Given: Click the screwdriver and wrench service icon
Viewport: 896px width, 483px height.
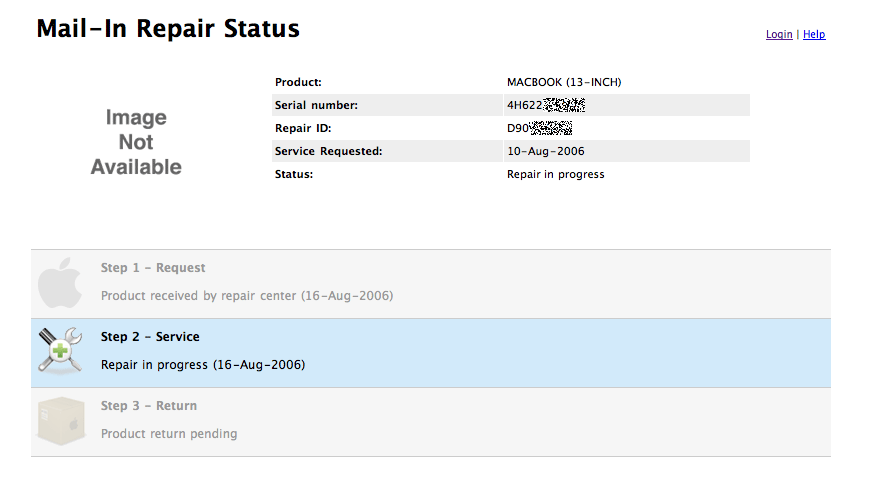Looking at the screenshot, I should 61,351.
